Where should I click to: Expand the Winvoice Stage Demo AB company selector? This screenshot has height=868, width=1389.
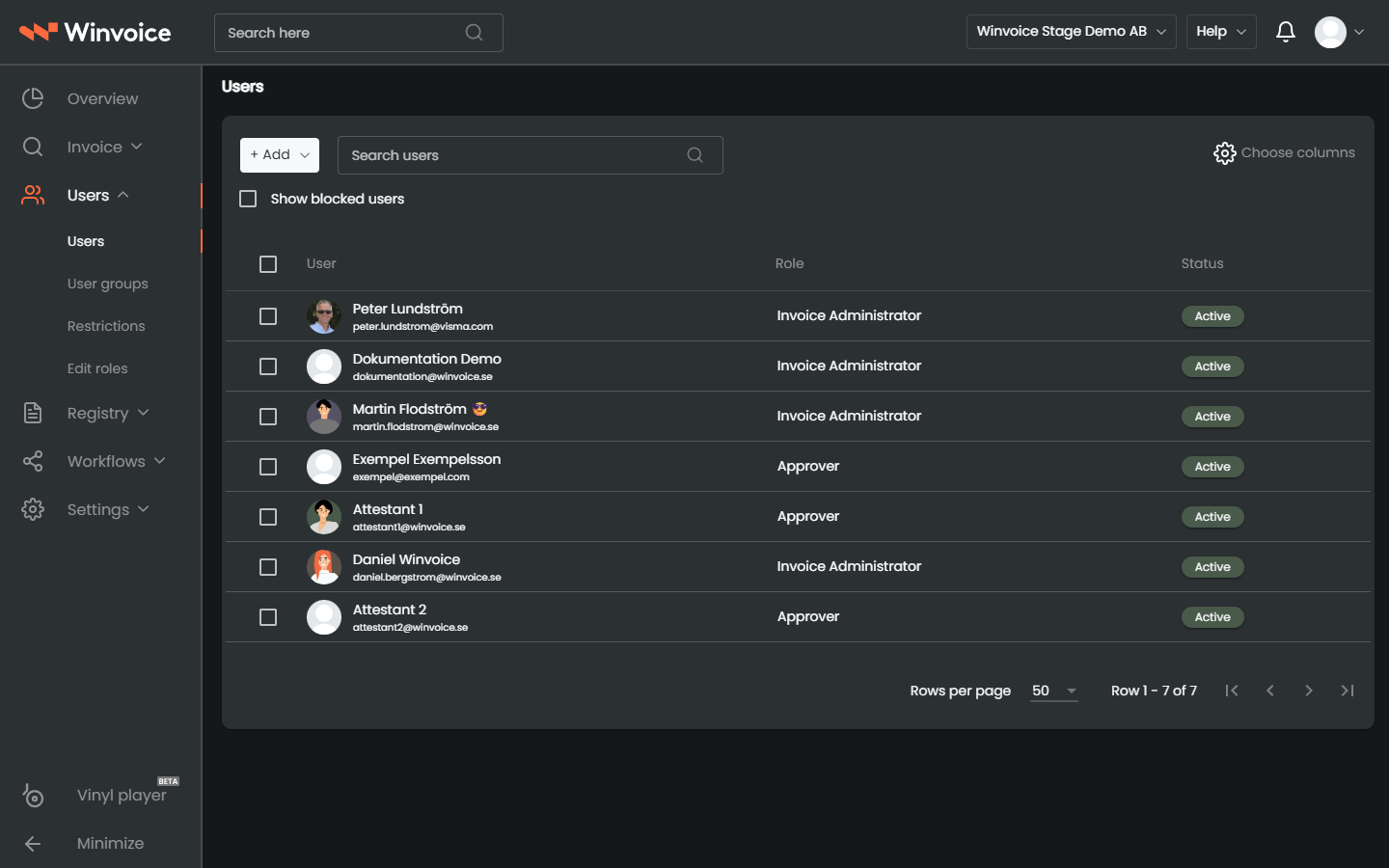click(x=1071, y=32)
